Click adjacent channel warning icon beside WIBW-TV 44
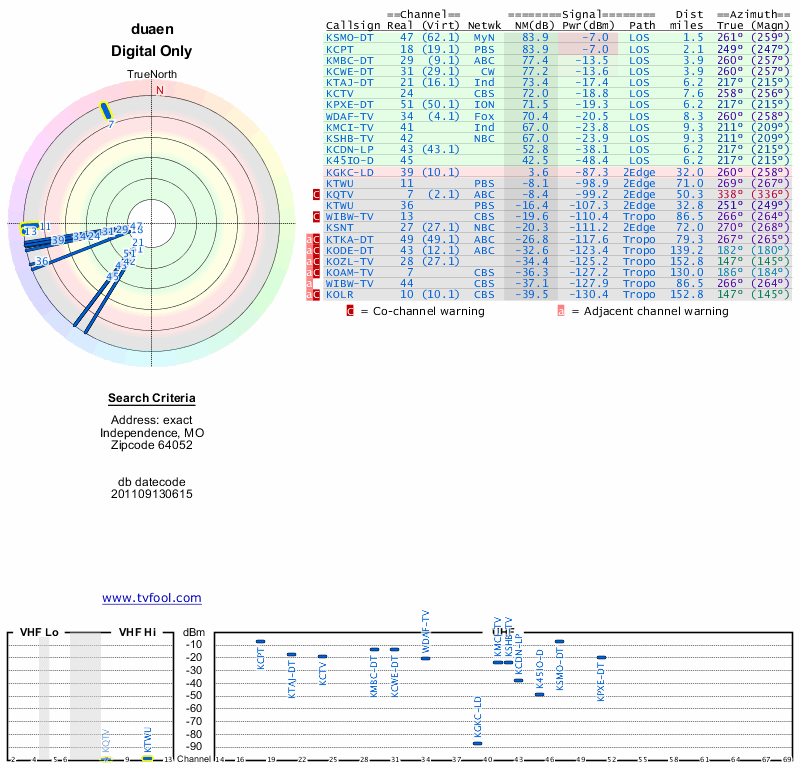Viewport: 800px width, 768px height. [x=309, y=283]
